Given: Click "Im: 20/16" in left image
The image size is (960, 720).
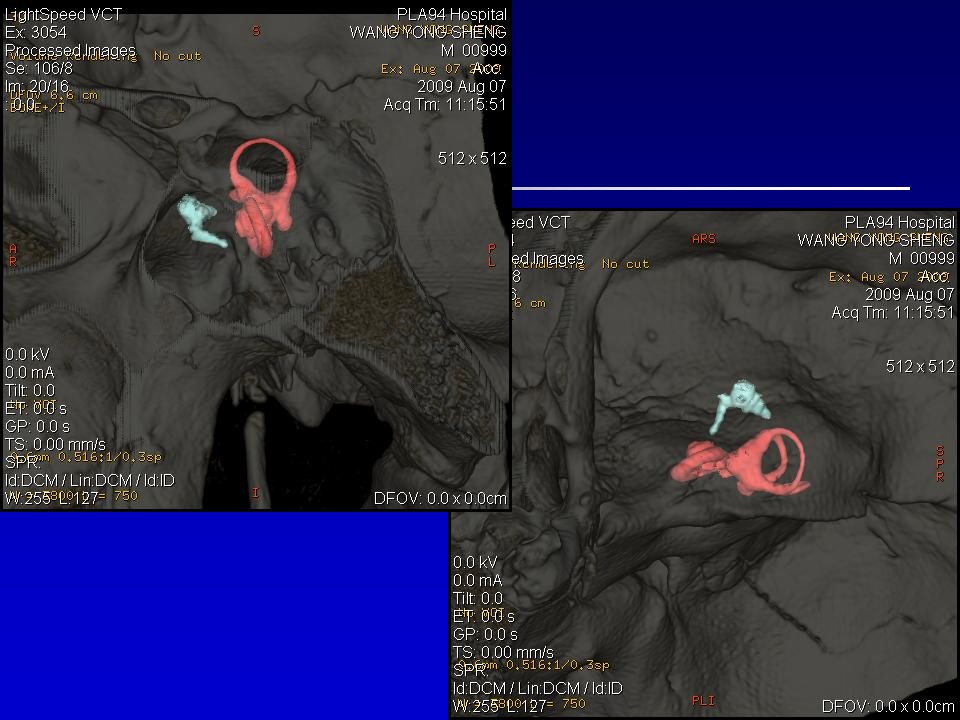Looking at the screenshot, I should point(37,86).
